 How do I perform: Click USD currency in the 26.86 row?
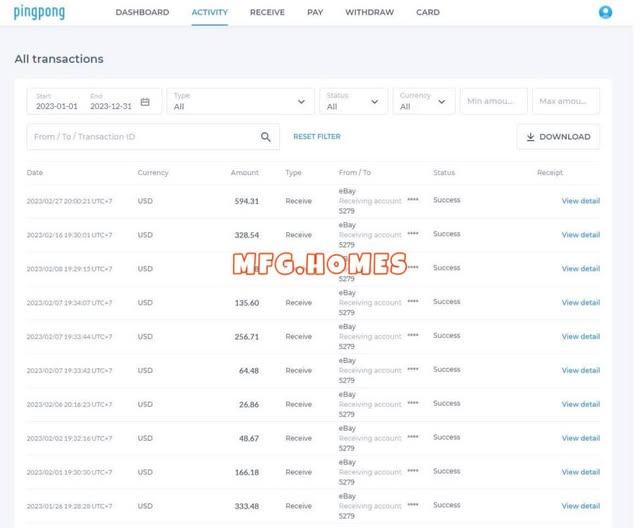coord(145,404)
